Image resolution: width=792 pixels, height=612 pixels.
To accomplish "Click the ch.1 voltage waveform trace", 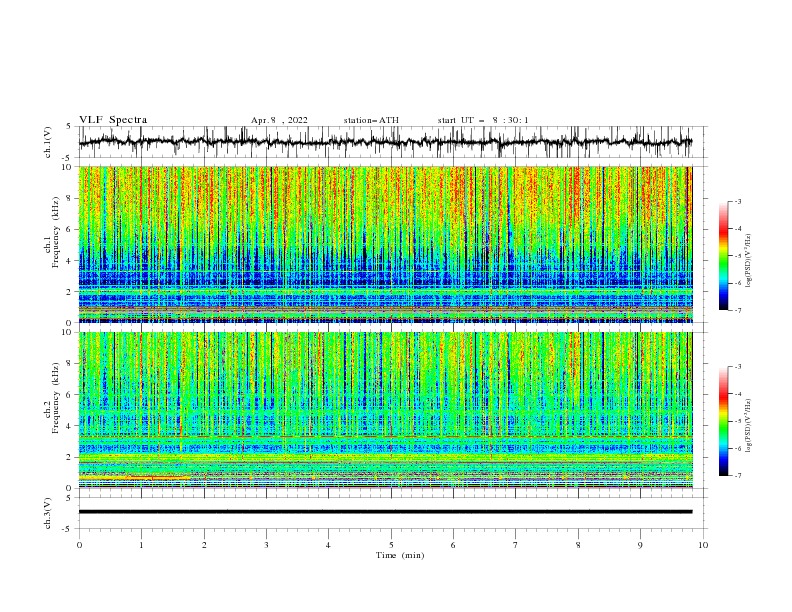I will tap(385, 142).
